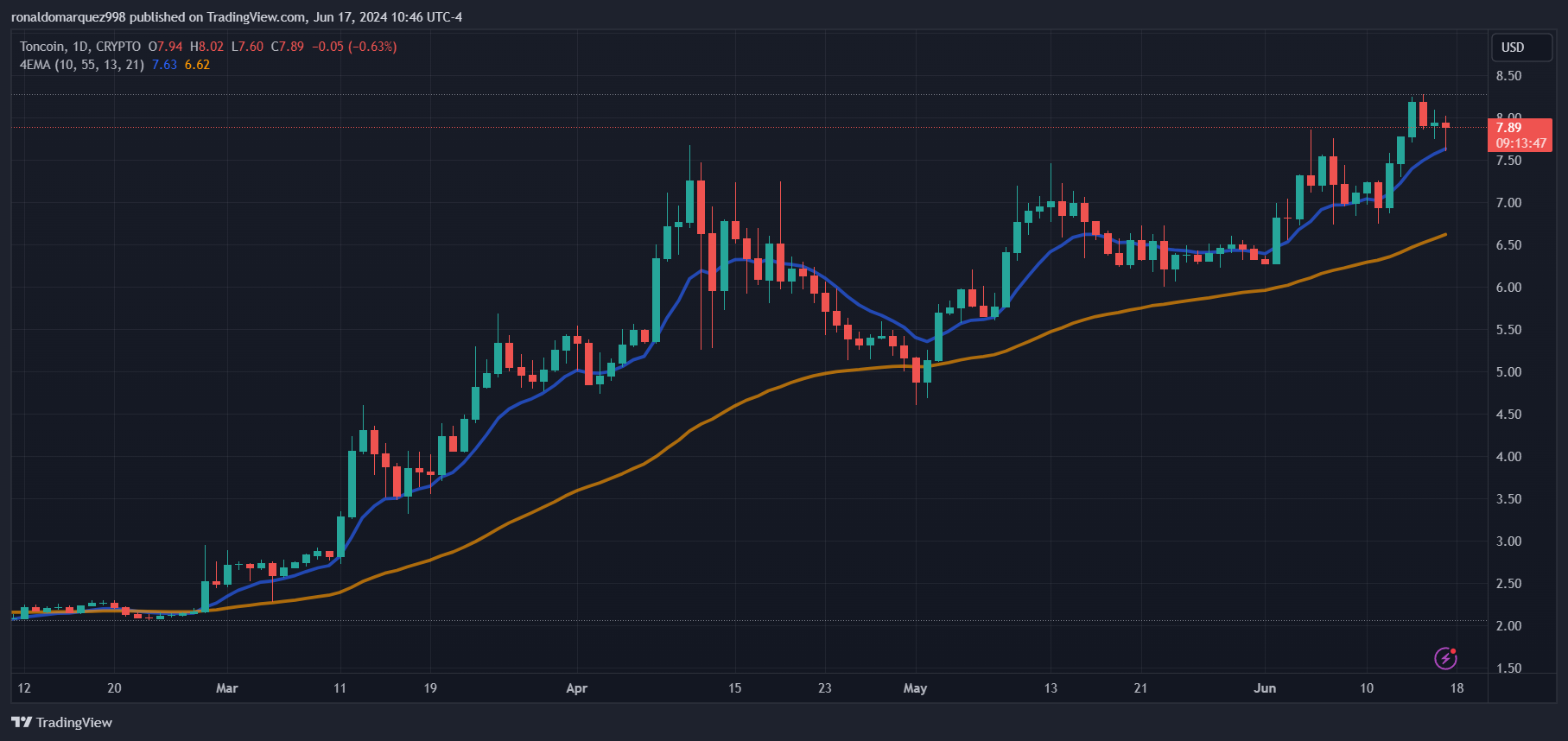
Task: Click the 4.00 price axis label
Action: click(x=1508, y=457)
